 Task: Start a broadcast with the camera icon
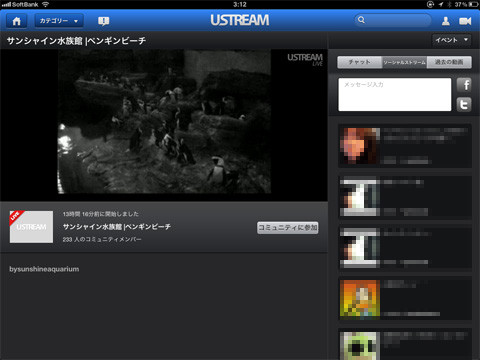tap(465, 21)
